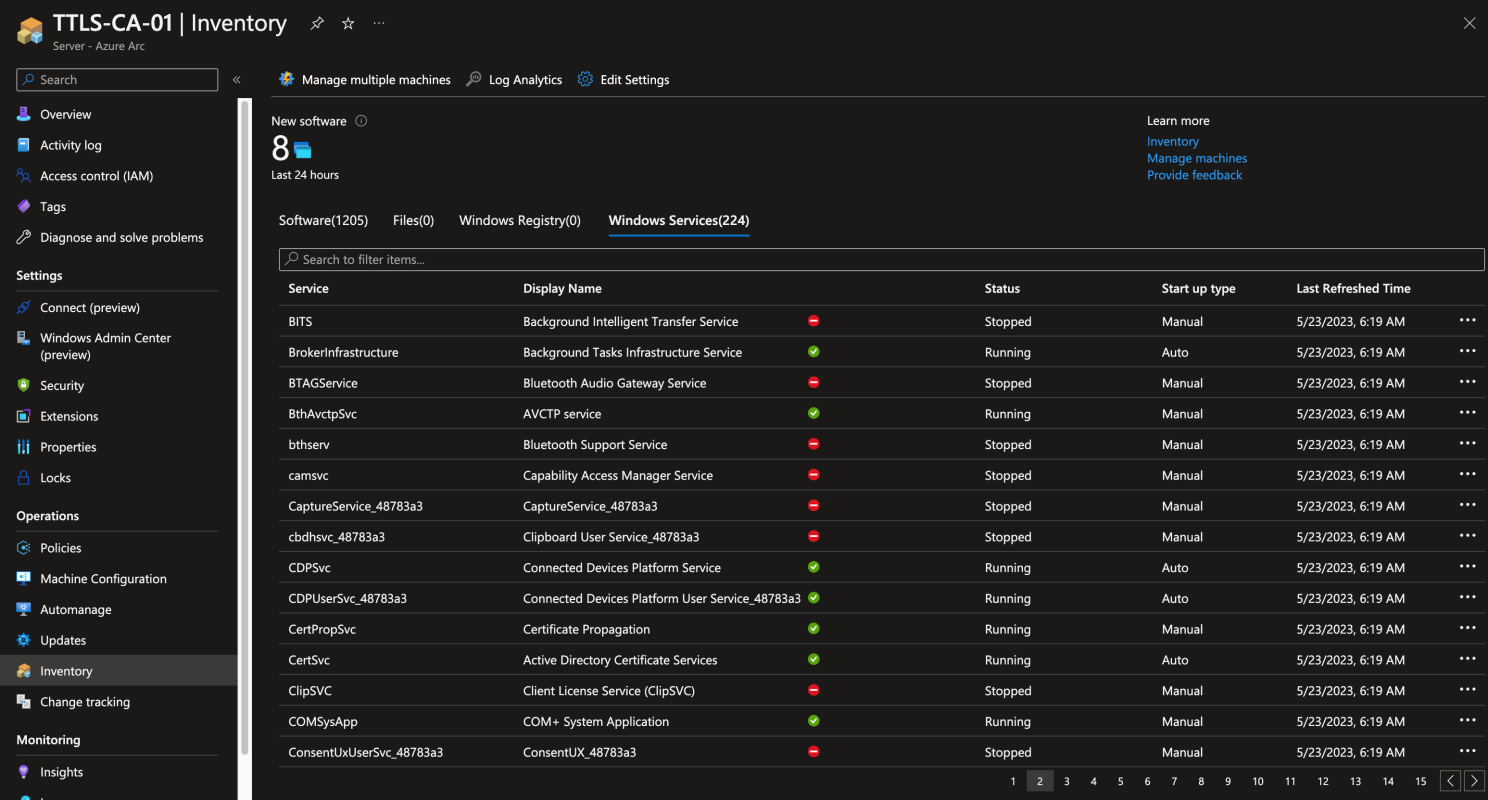Go to page 3 of results
Image resolution: width=1488 pixels, height=800 pixels.
(x=1067, y=782)
